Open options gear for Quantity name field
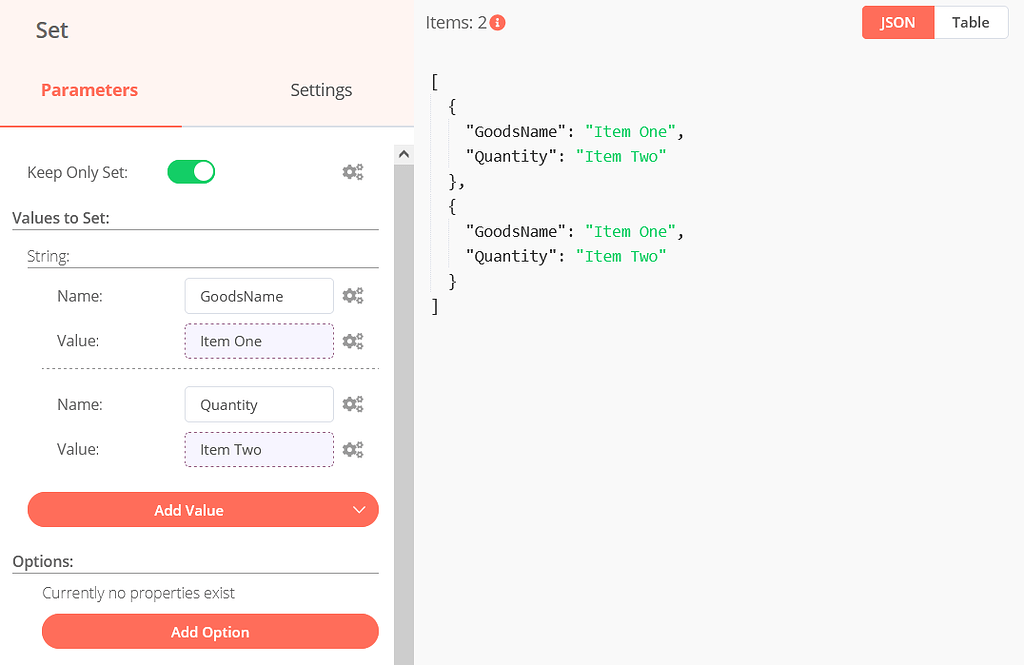 point(352,404)
